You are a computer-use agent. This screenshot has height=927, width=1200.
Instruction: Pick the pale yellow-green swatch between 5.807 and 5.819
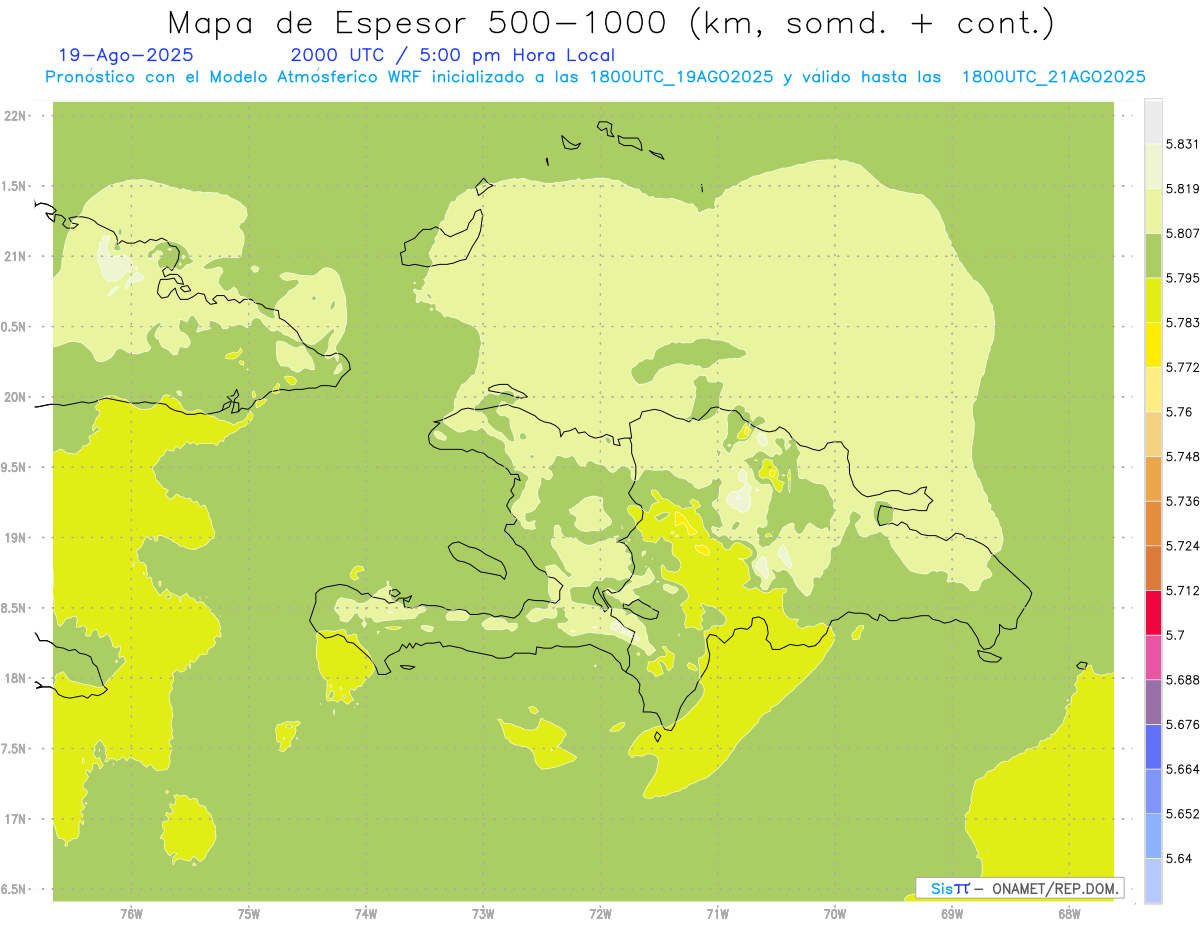pos(1153,210)
